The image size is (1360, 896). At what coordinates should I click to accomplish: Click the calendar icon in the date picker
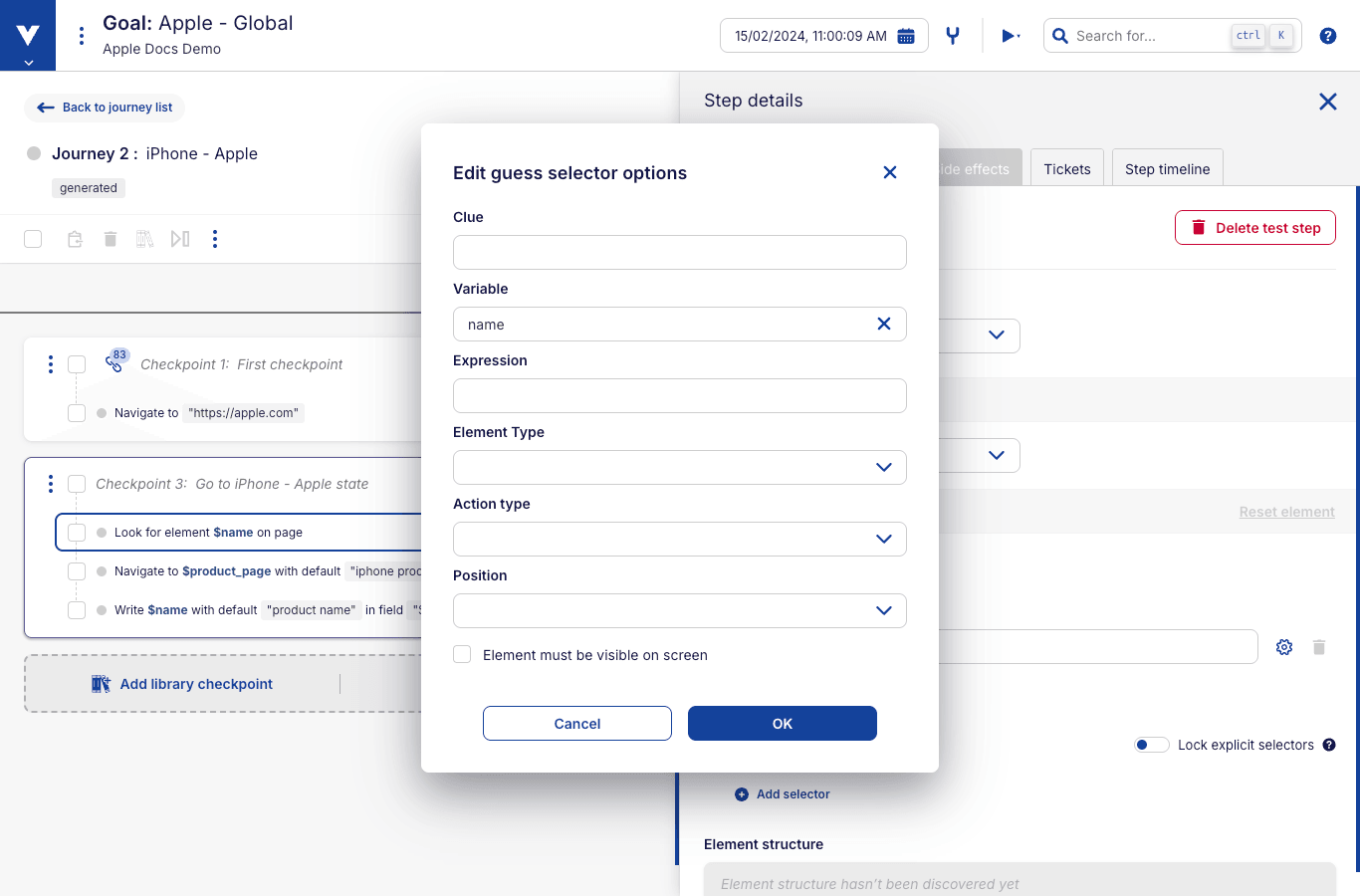click(905, 35)
